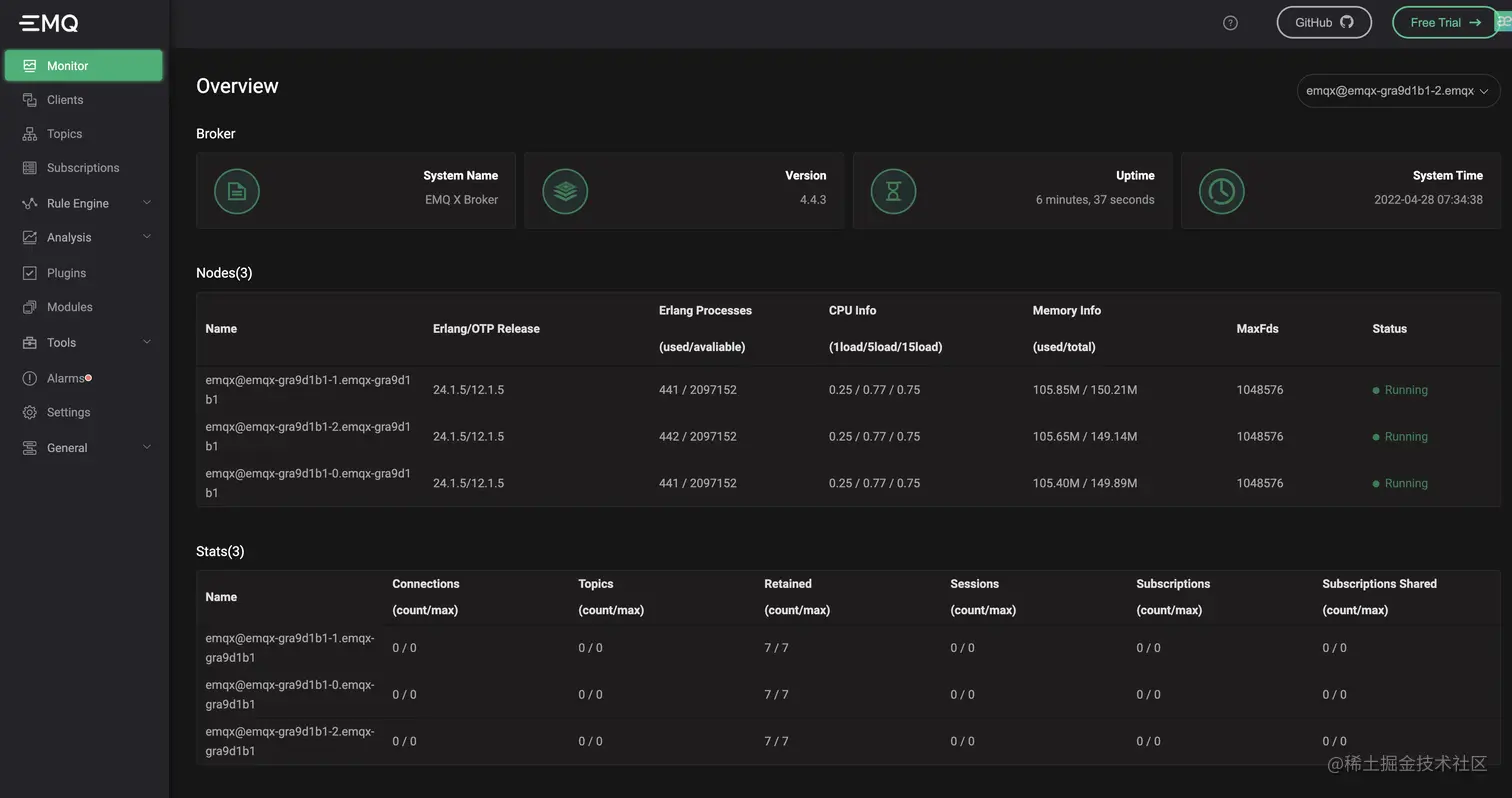Click the System Time clock icon
The image size is (1512, 798).
pos(1221,191)
